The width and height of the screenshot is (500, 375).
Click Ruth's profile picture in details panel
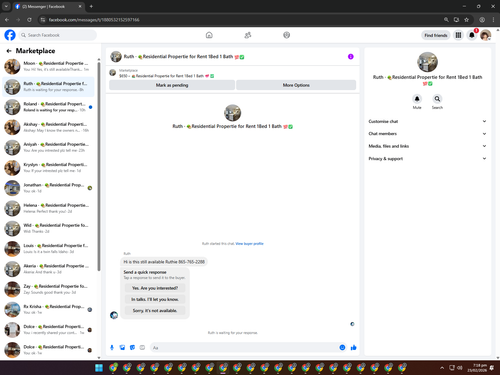coord(427,62)
